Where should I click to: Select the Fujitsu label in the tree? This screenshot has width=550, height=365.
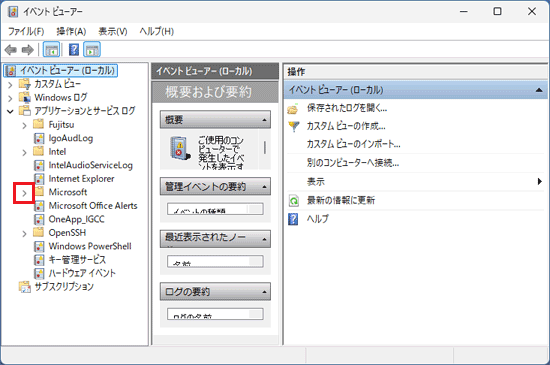(x=61, y=125)
